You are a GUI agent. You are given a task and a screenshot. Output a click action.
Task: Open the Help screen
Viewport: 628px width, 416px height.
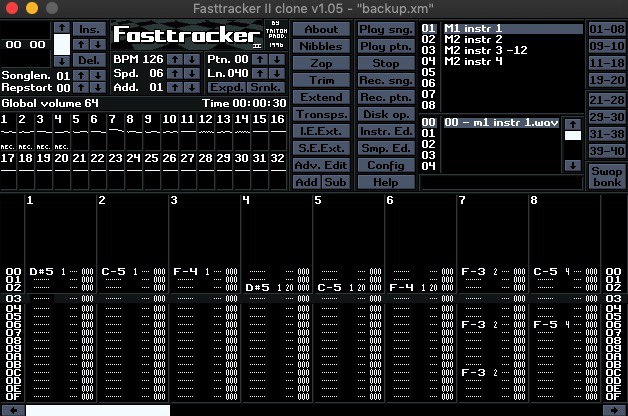pyautogui.click(x=386, y=182)
